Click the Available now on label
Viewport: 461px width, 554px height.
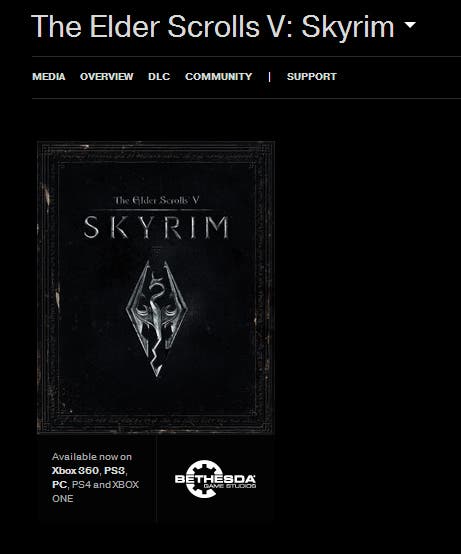[92, 457]
